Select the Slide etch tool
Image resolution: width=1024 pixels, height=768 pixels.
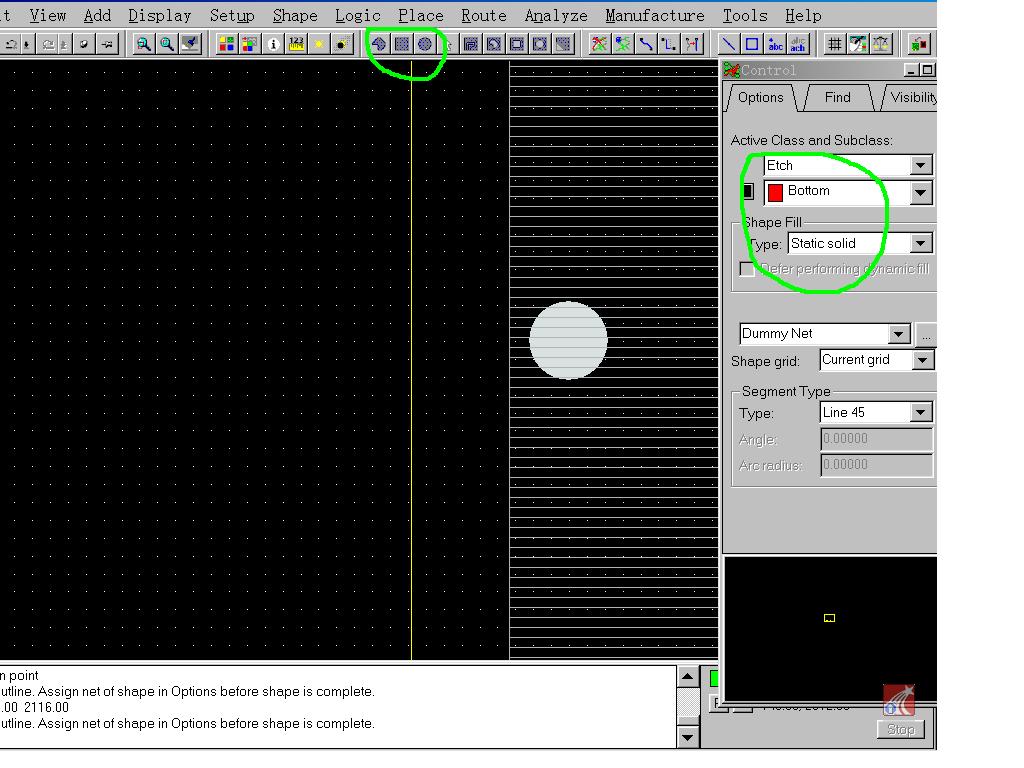point(668,44)
